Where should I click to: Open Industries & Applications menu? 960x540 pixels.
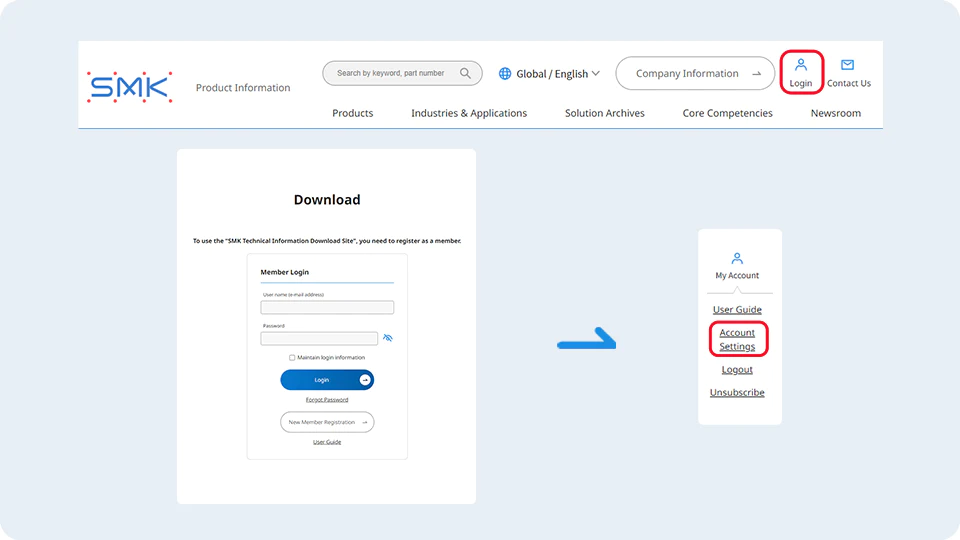(469, 113)
